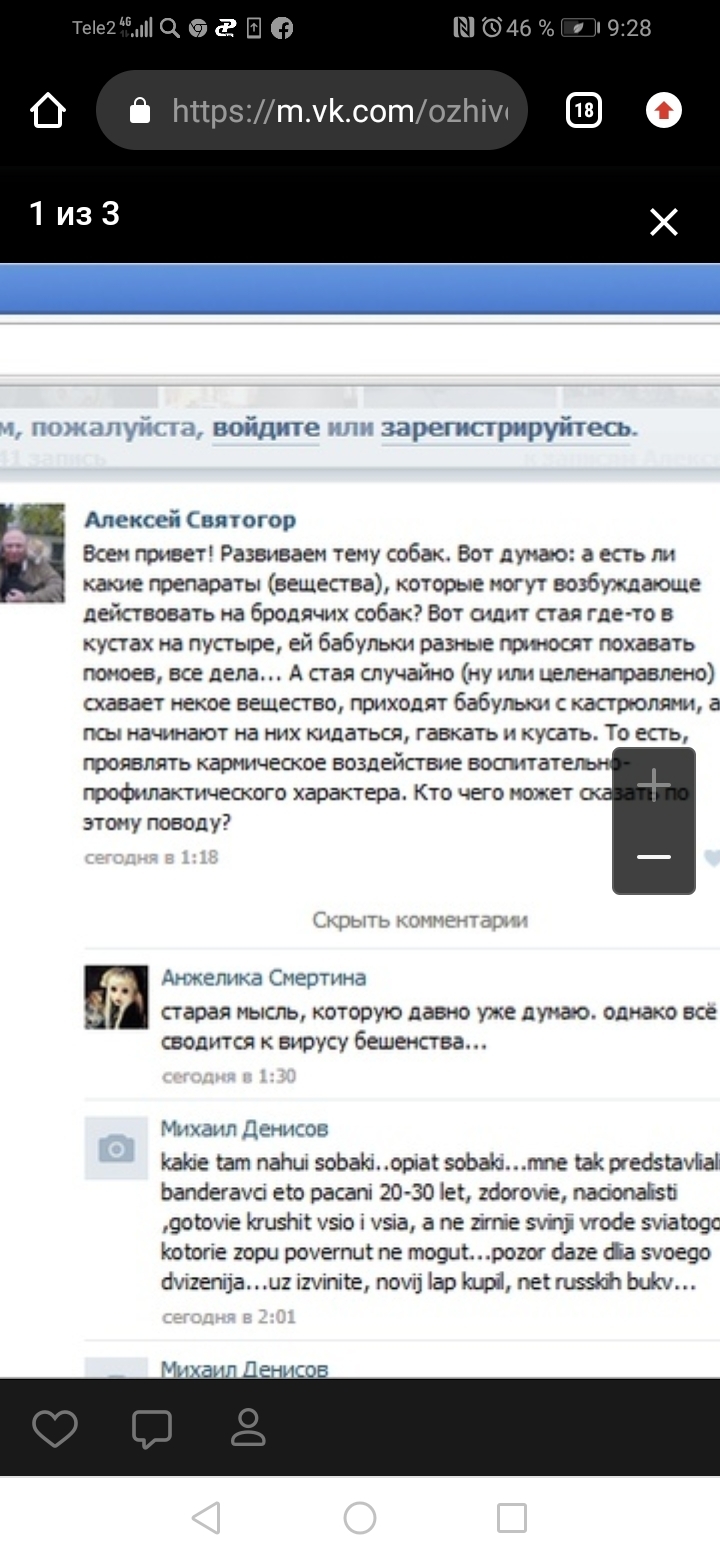Open Михаил Денисов profile name link

(245, 1128)
